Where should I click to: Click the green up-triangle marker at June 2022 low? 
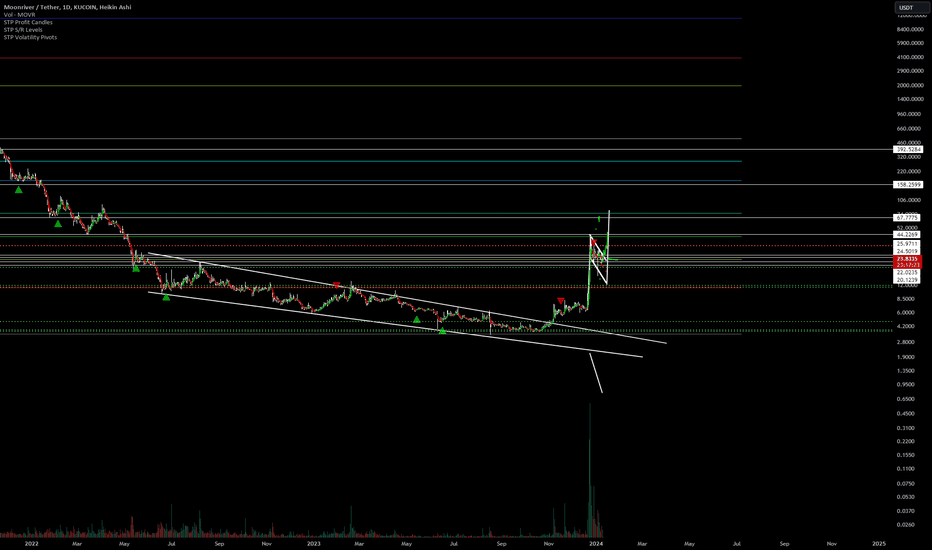pos(166,297)
